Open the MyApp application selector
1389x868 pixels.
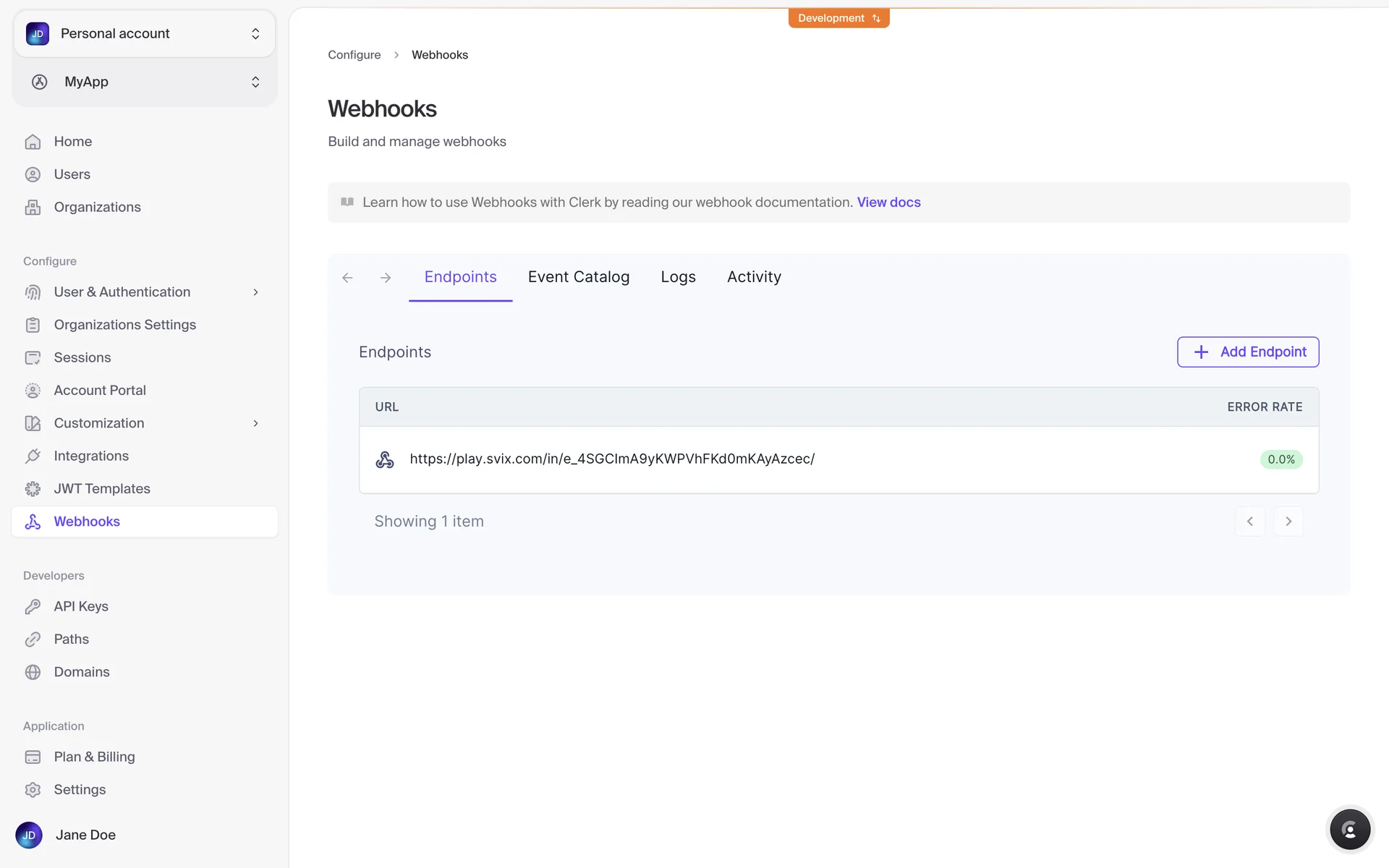click(x=145, y=82)
